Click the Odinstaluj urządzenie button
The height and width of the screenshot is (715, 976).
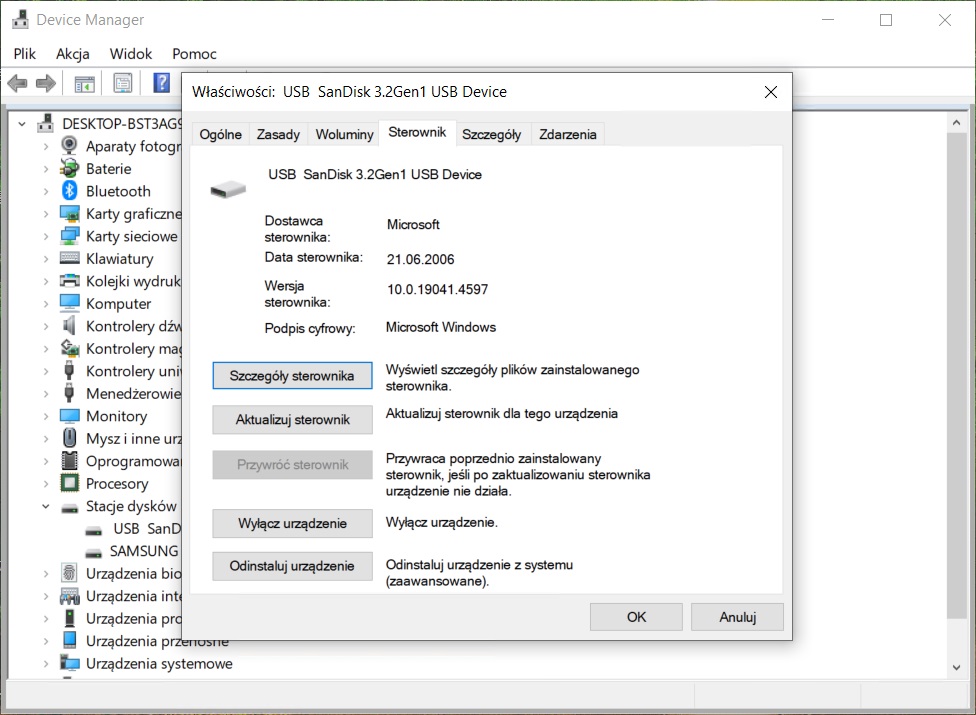coord(292,566)
